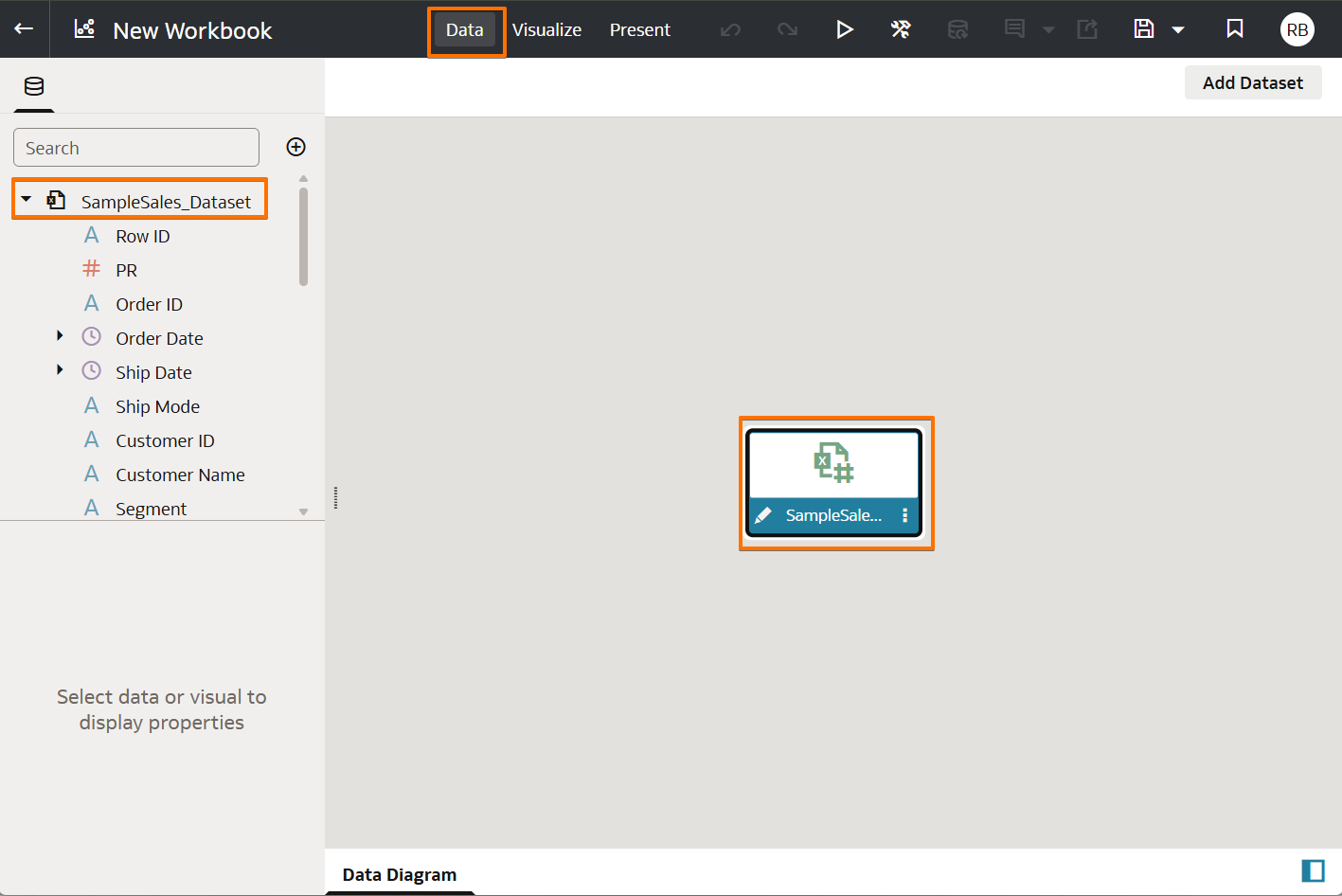Open the RB user account avatar

tap(1297, 29)
